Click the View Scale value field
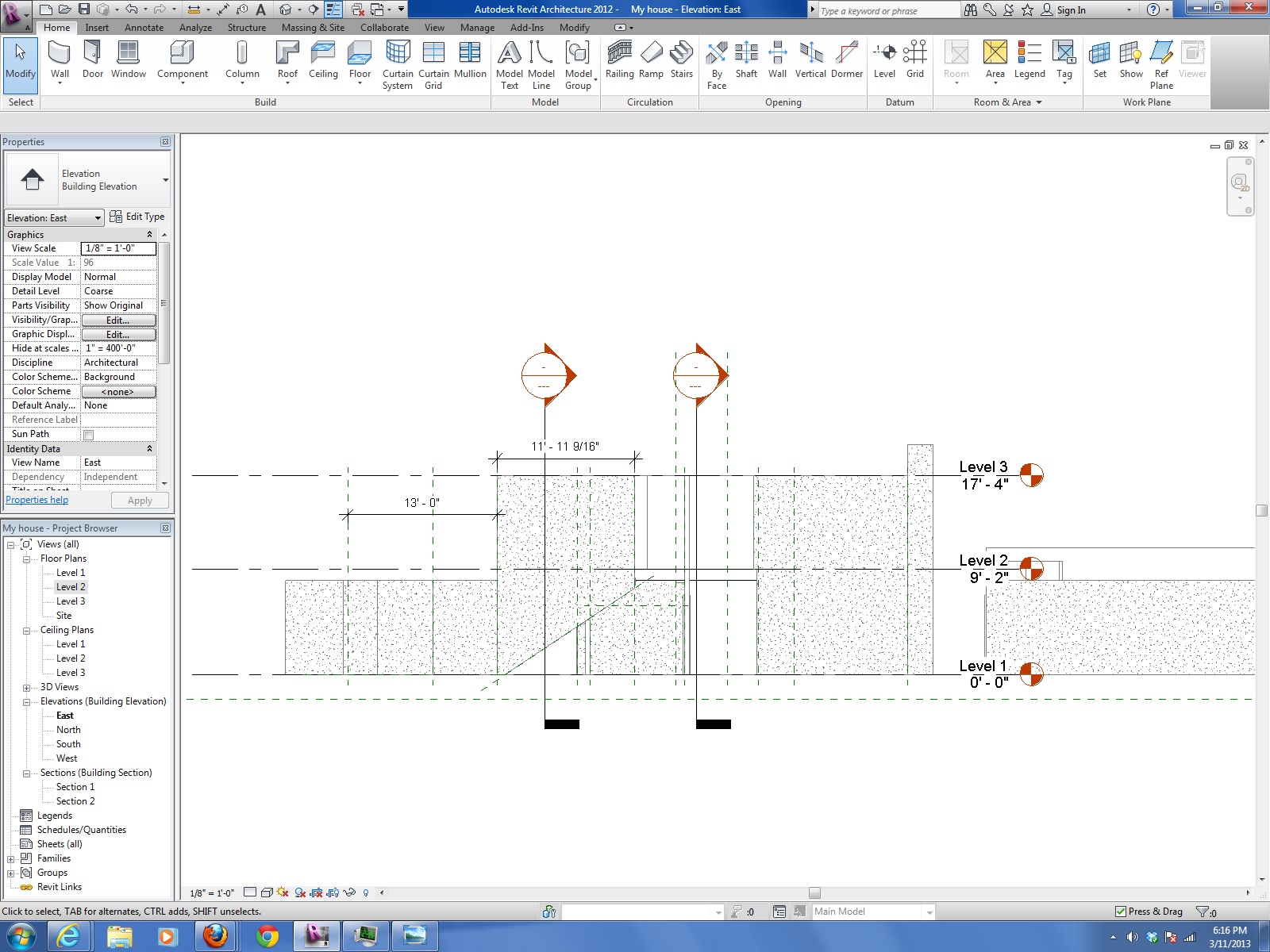The image size is (1270, 952). (118, 248)
